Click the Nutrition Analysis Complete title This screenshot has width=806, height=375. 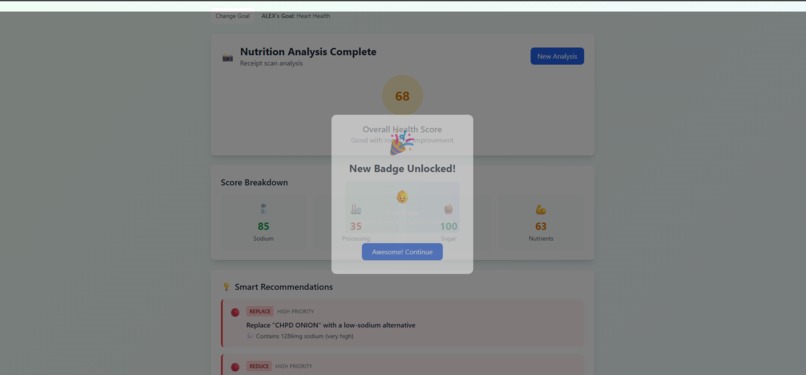point(308,52)
